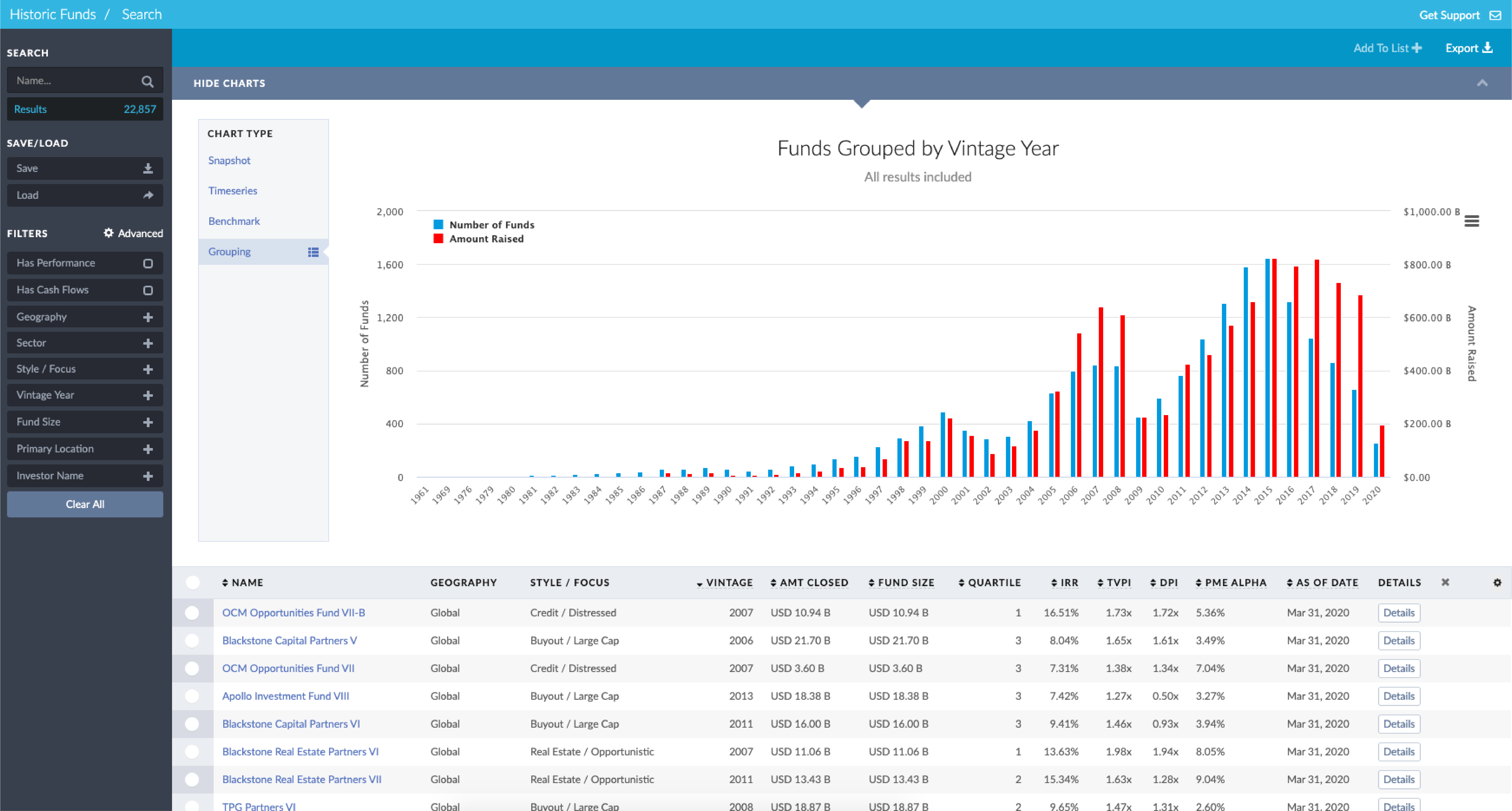Click the table settings gear icon
Image resolution: width=1512 pixels, height=811 pixels.
tap(1497, 583)
